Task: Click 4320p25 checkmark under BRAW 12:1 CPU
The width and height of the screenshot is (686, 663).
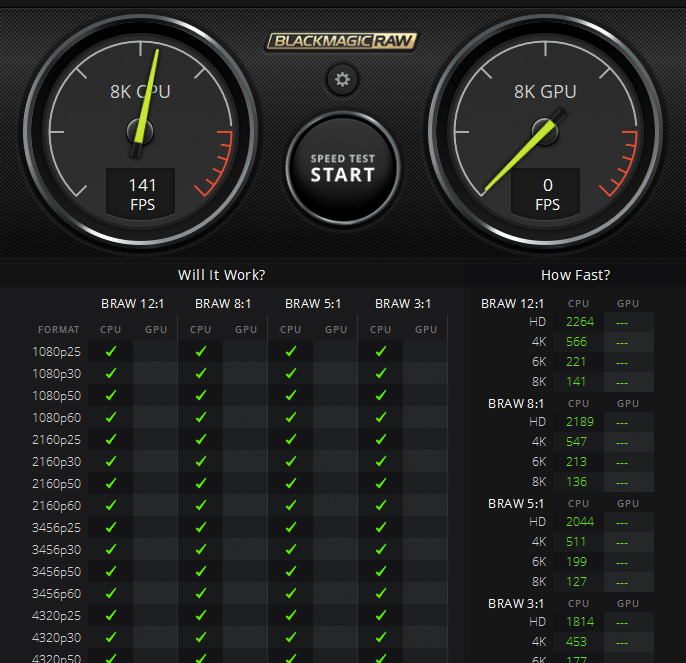Action: 111,615
